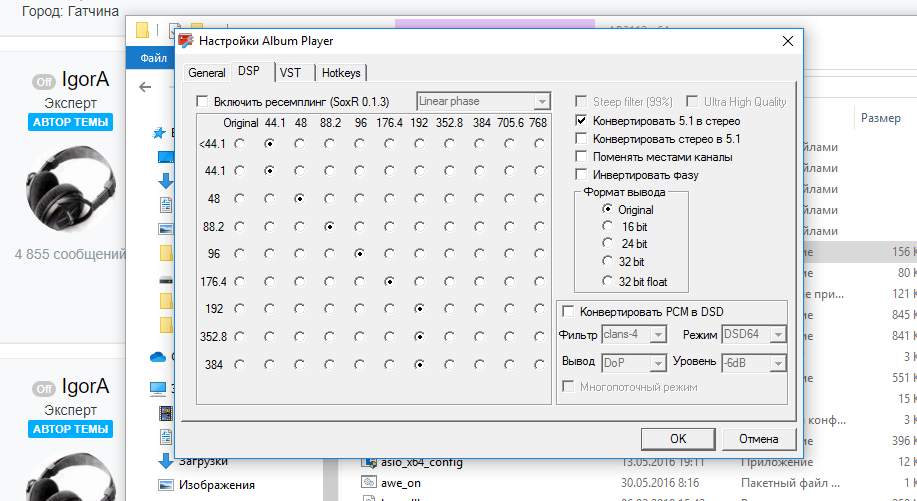This screenshot has width=917, height=501.
Task: Select Original for the 44.1 row
Action: click(239, 171)
